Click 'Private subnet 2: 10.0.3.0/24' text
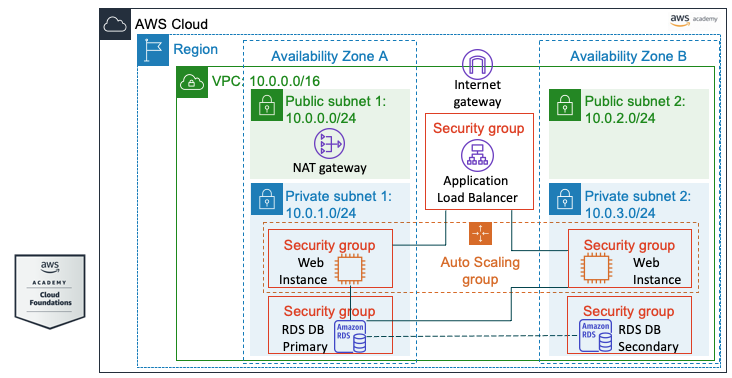 [x=638, y=204]
